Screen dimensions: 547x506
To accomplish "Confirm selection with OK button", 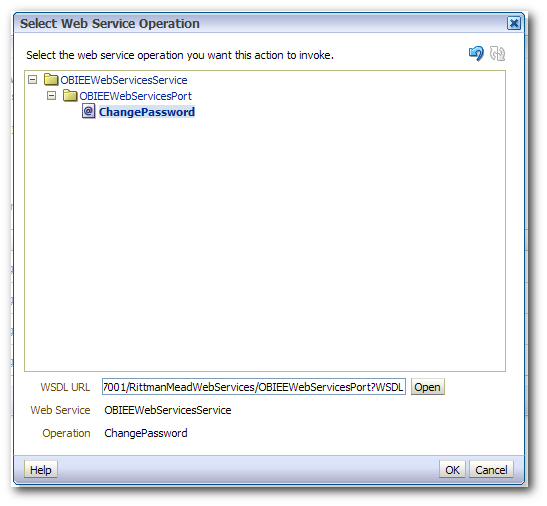I will click(452, 470).
